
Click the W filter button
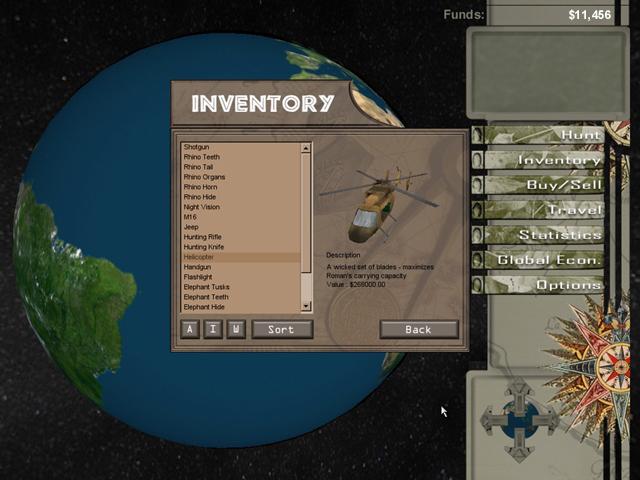[236, 329]
